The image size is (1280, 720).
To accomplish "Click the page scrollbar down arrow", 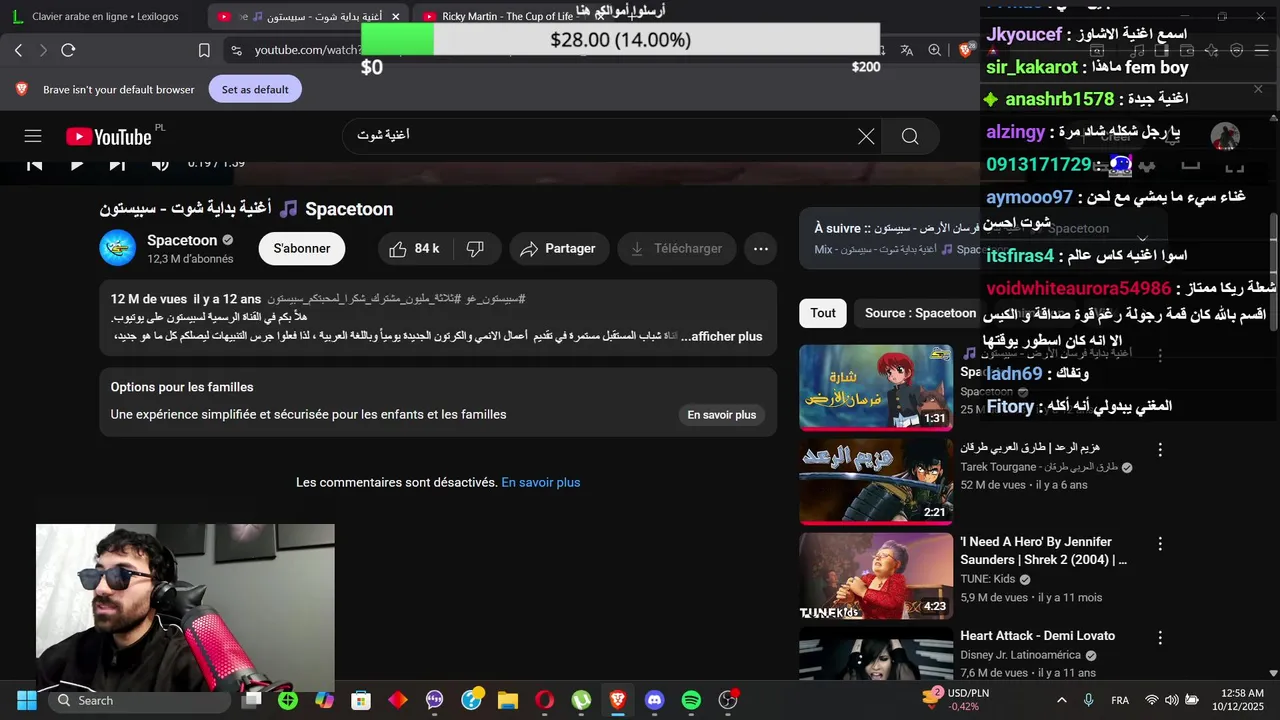I will pyautogui.click(x=1273, y=673).
